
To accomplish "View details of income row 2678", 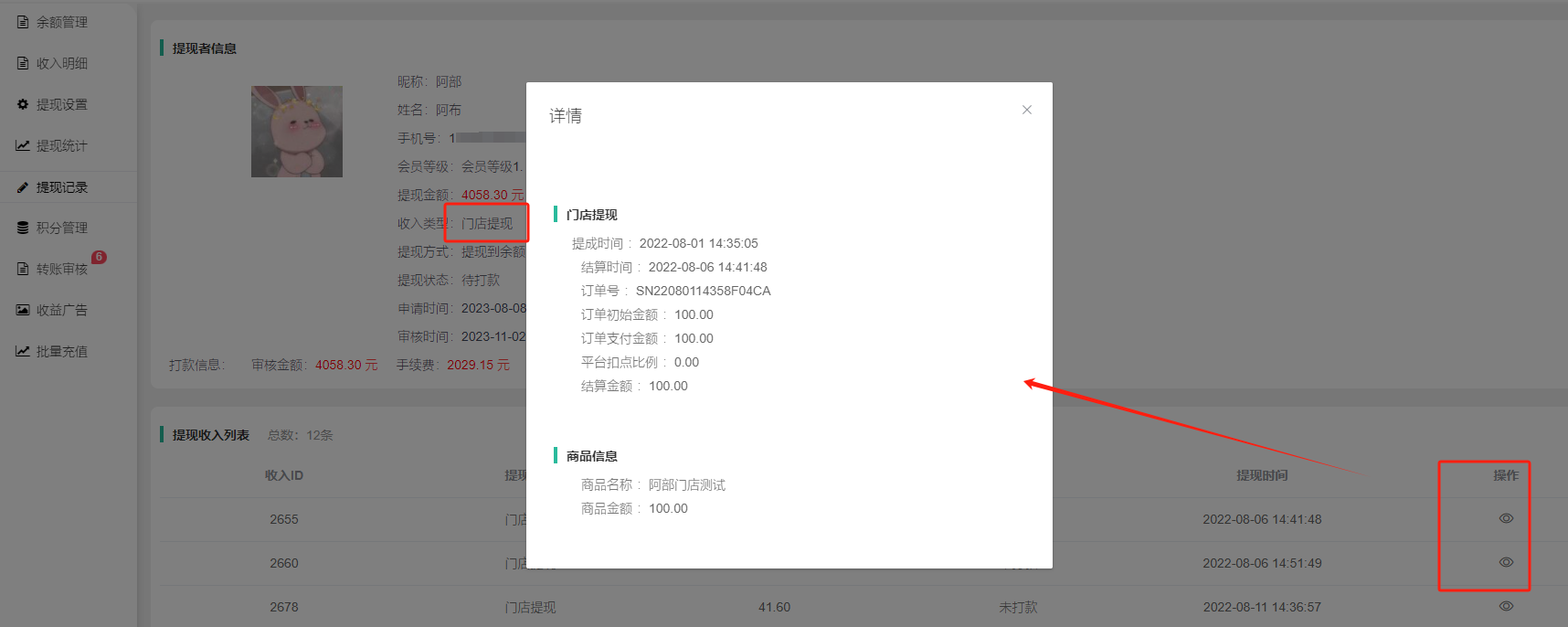I will point(1506,606).
